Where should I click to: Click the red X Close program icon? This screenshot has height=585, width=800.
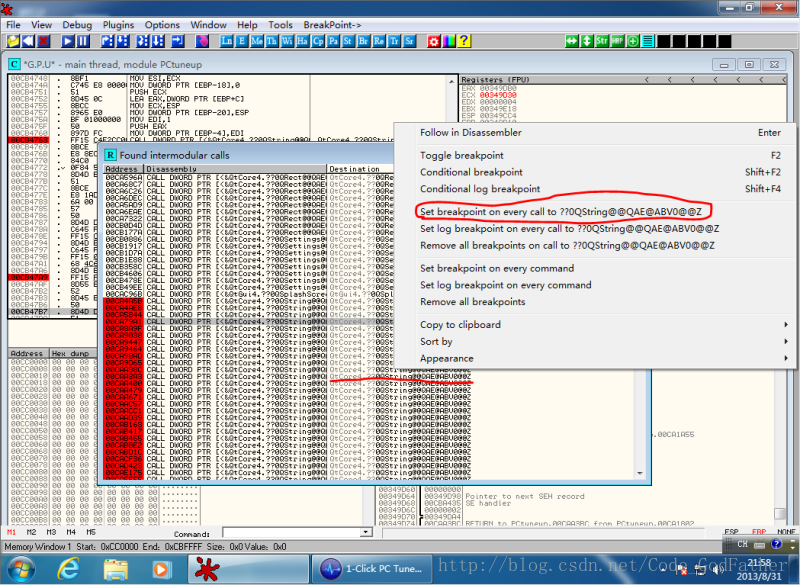click(x=43, y=41)
